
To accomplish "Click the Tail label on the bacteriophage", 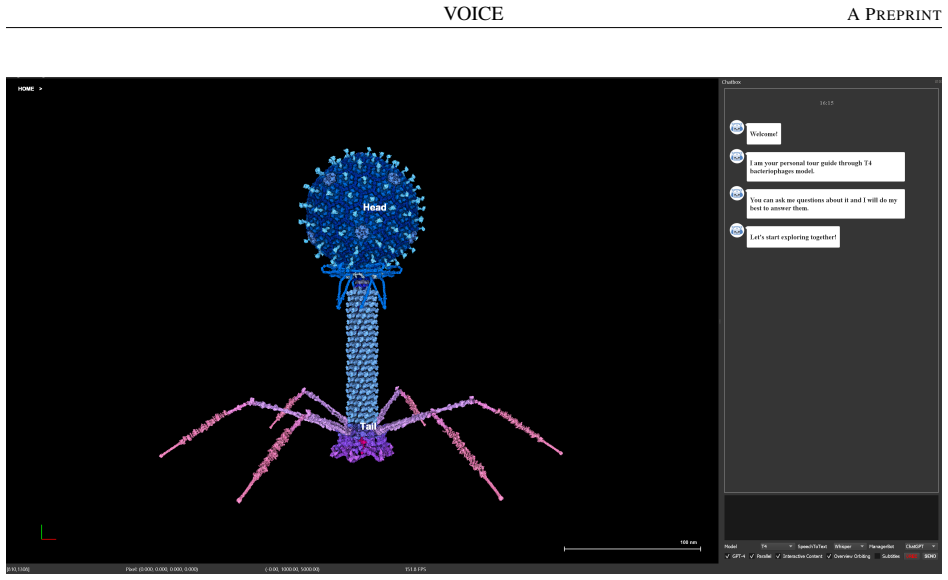I will (x=368, y=426).
